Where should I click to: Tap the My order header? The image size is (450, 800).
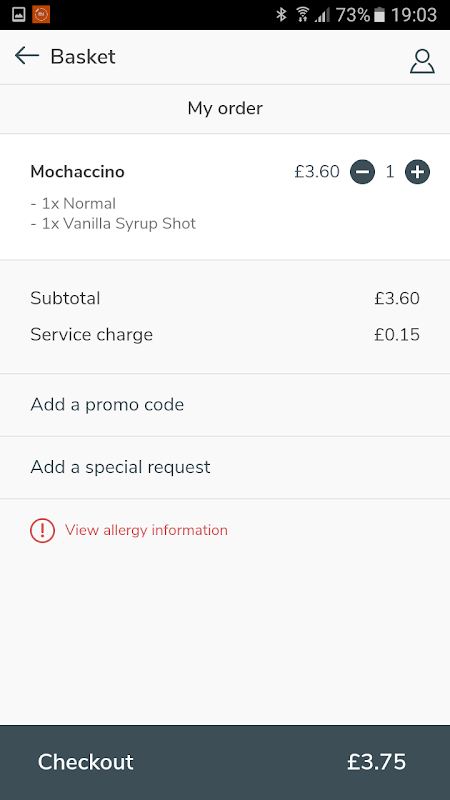[225, 108]
